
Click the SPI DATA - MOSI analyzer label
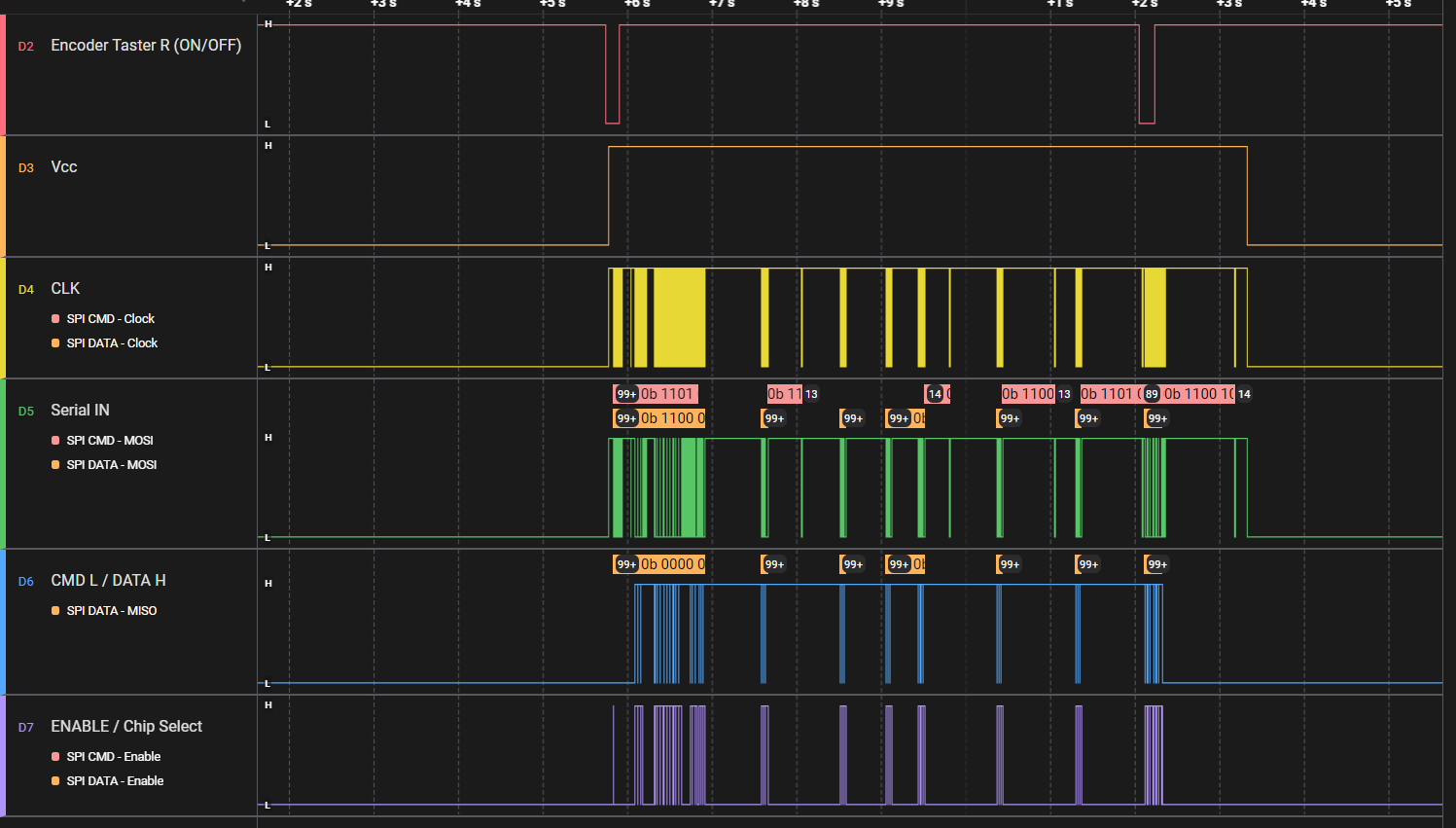pyautogui.click(x=112, y=464)
